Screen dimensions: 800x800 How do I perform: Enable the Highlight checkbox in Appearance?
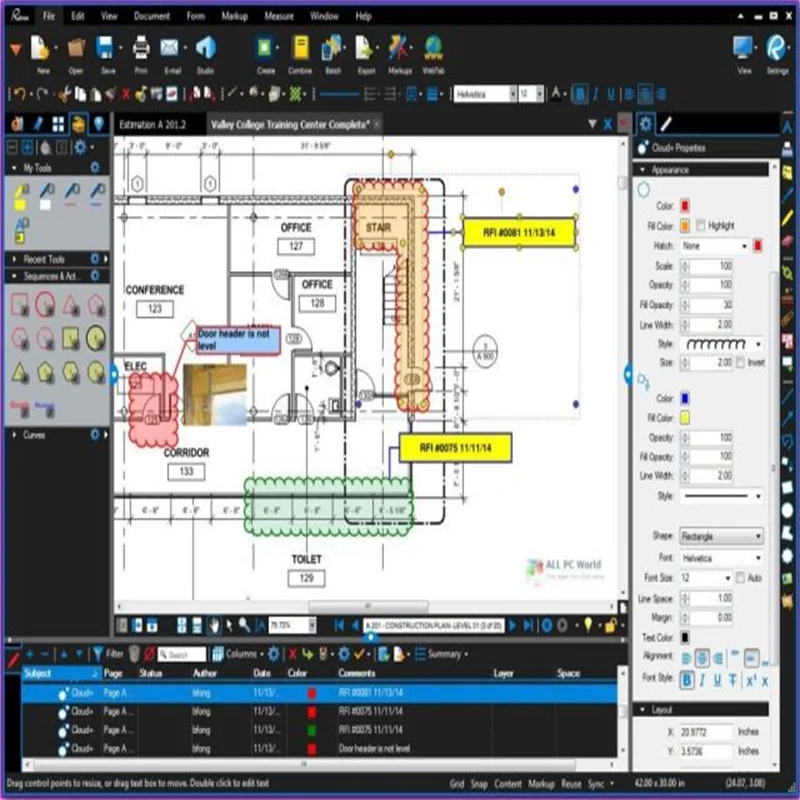pyautogui.click(x=702, y=225)
